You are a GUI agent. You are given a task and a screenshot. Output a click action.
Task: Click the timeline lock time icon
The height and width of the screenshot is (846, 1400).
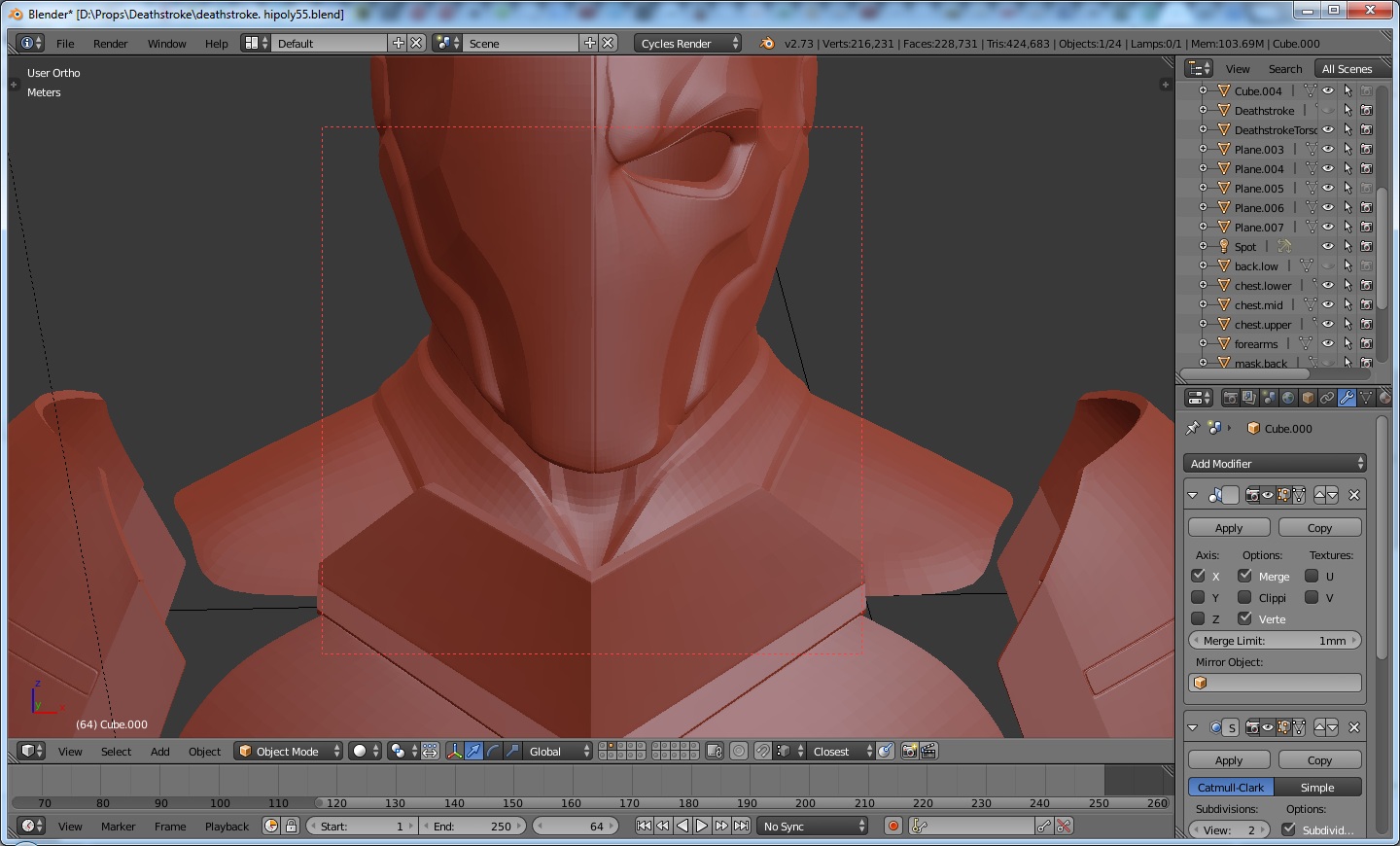pos(291,826)
